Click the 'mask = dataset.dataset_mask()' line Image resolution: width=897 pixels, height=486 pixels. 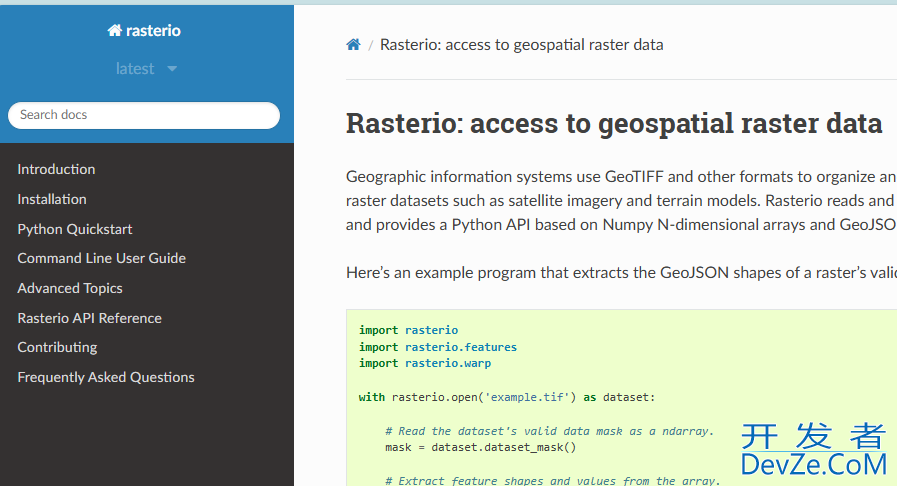481,448
